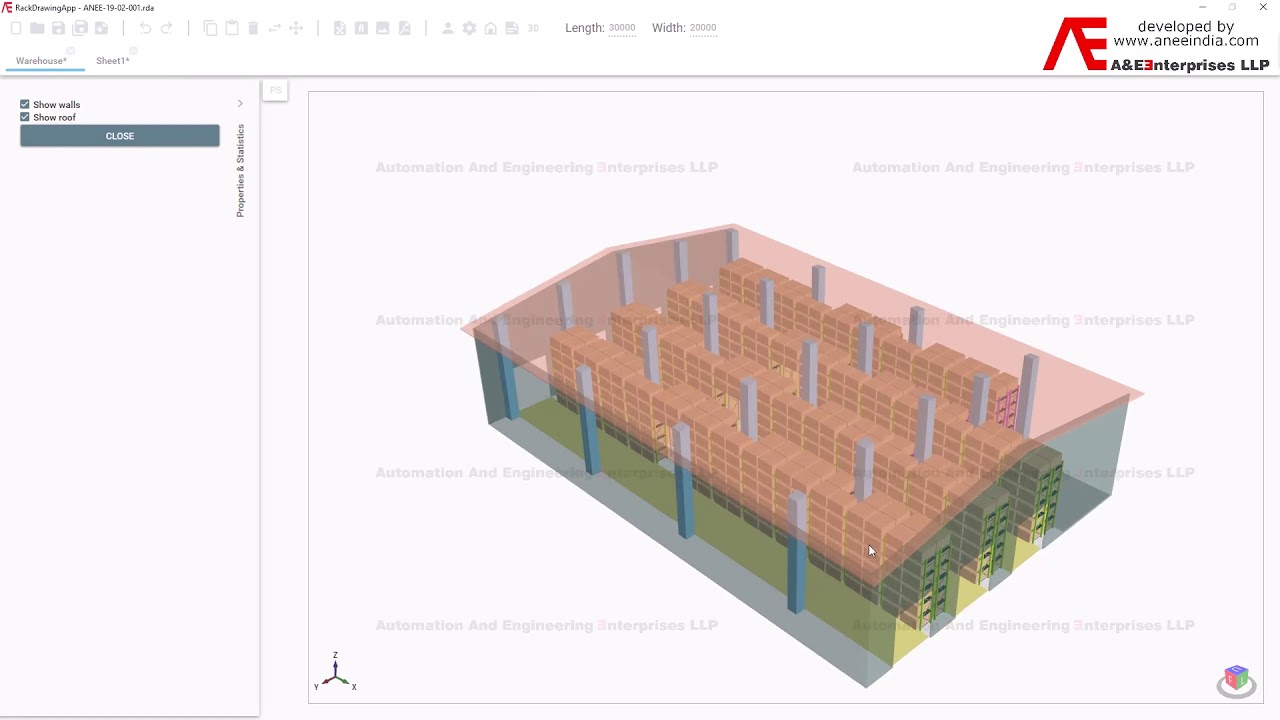Export the view as an image

click(x=383, y=28)
